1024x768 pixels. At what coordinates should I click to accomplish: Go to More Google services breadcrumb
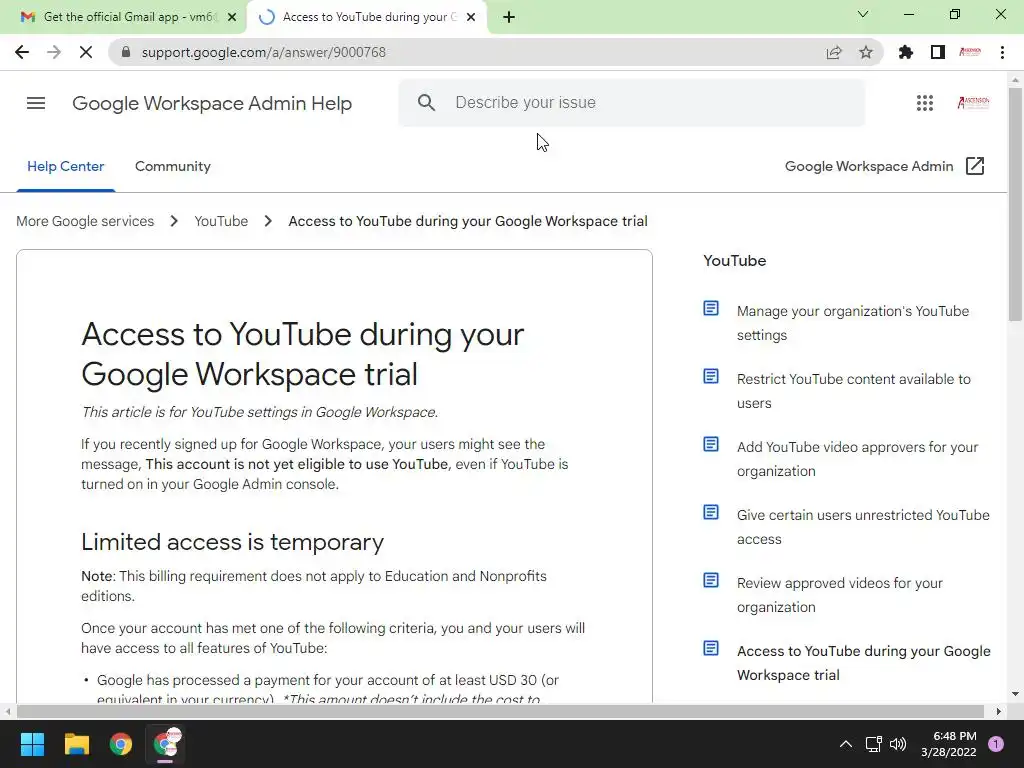pyautogui.click(x=85, y=221)
